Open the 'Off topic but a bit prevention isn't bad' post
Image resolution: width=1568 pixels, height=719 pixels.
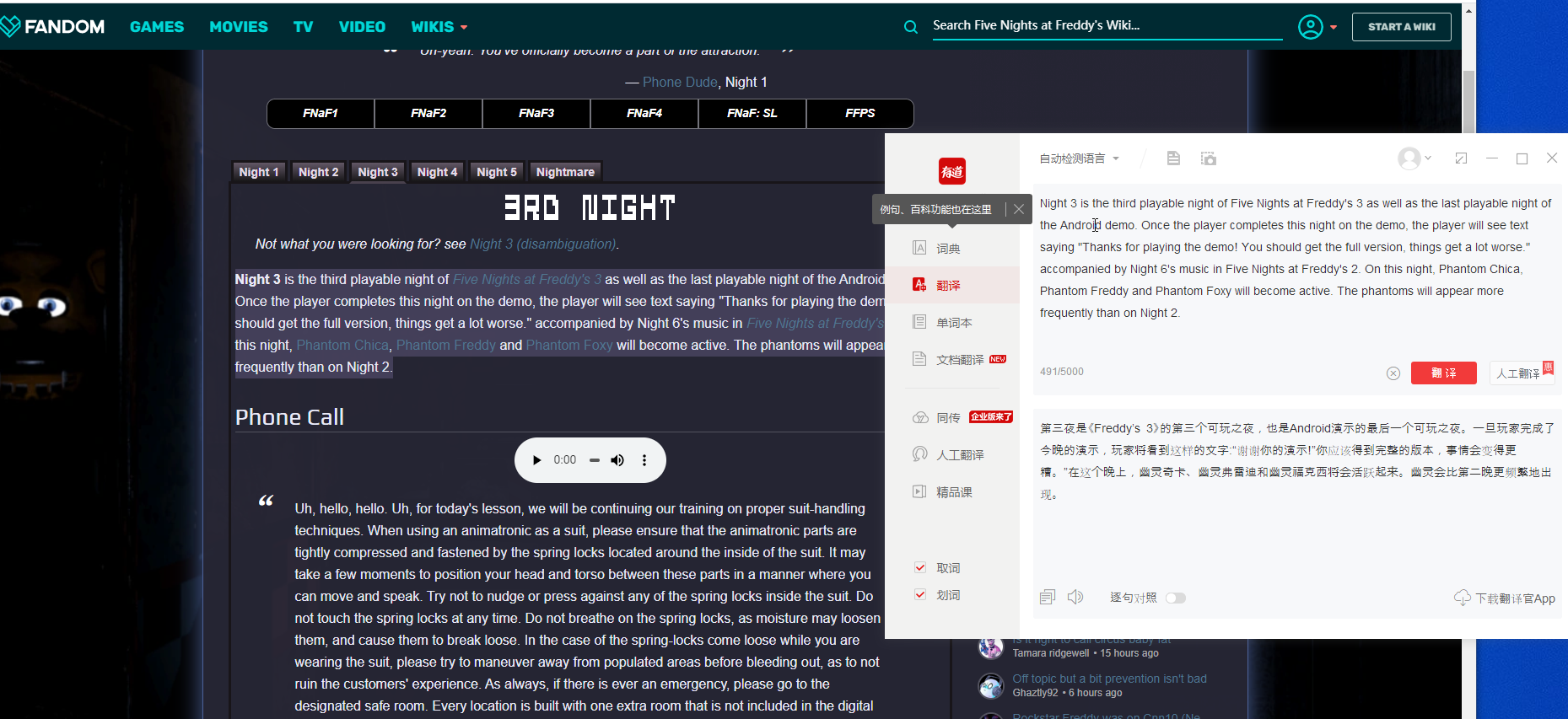click(1109, 679)
